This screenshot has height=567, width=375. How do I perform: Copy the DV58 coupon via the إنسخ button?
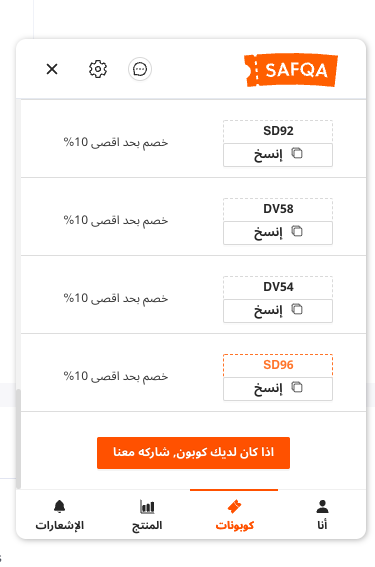[x=278, y=233]
